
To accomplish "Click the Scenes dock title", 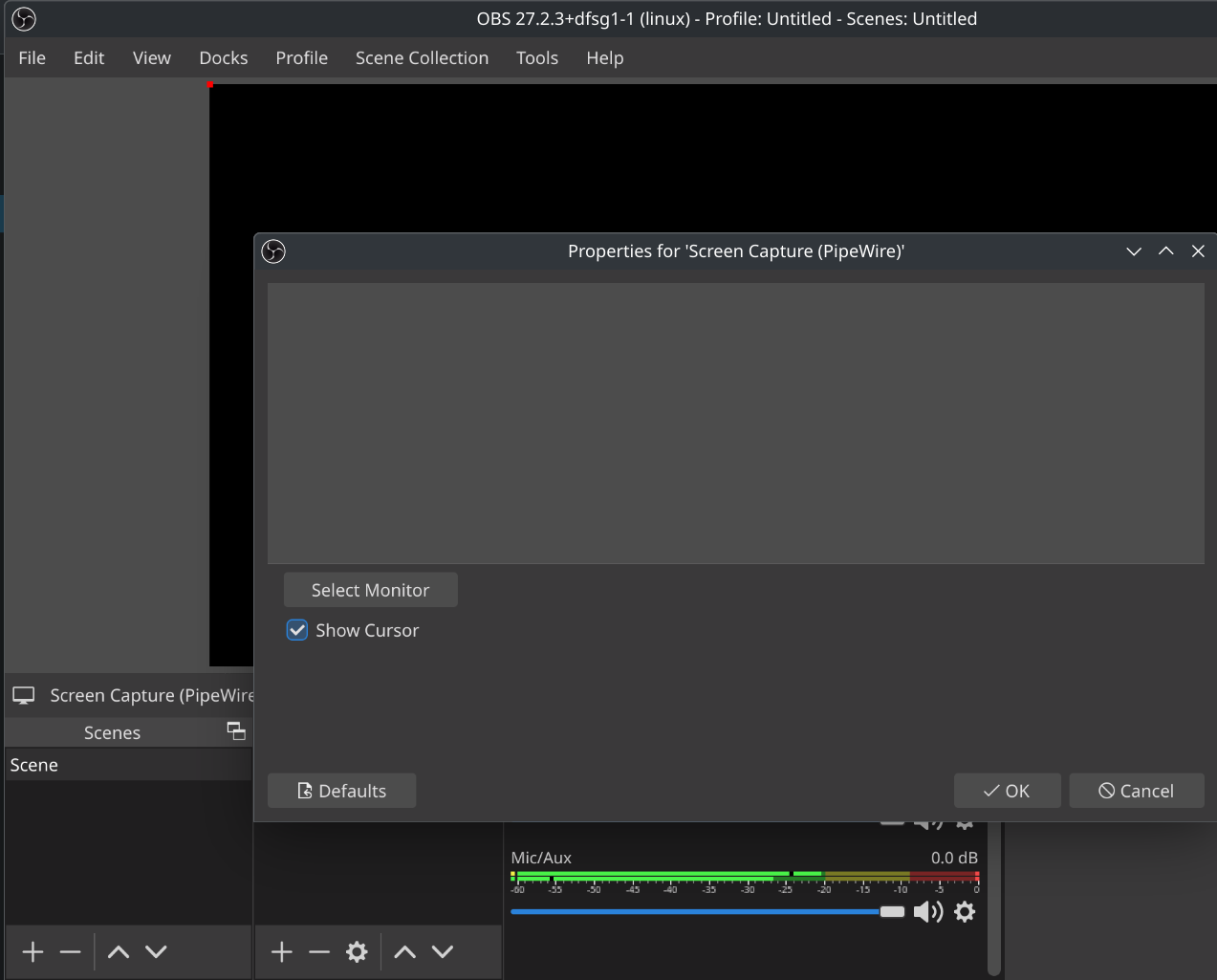I will tap(112, 732).
